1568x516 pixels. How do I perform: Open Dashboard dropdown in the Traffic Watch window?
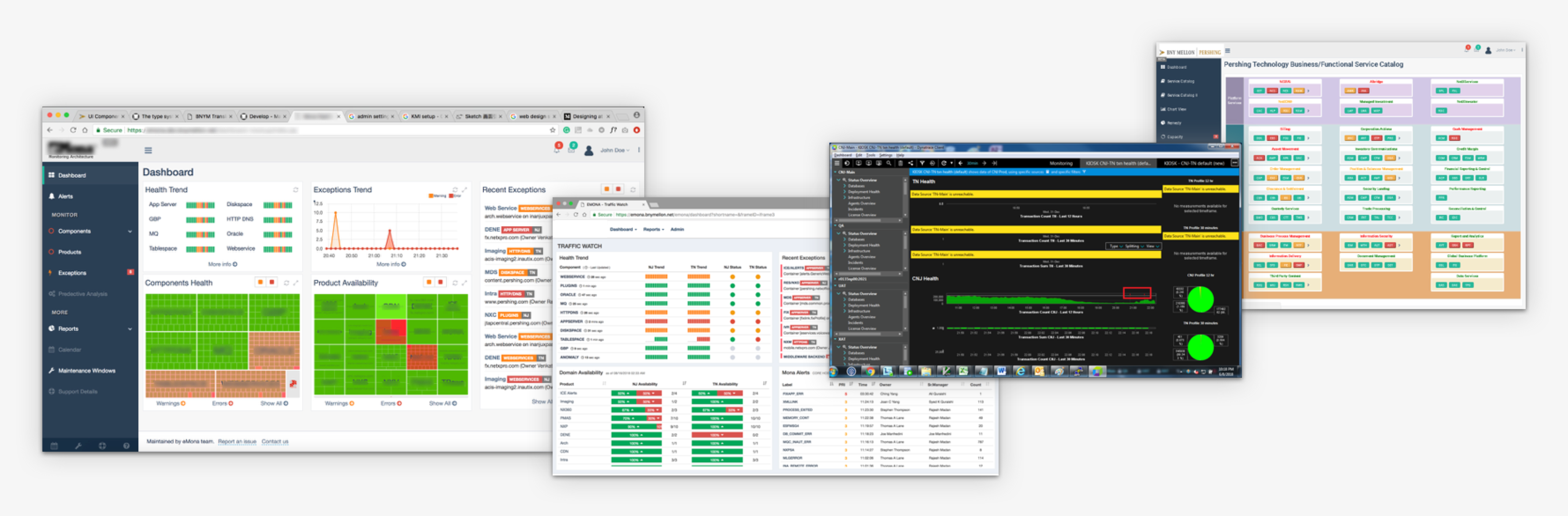[623, 230]
